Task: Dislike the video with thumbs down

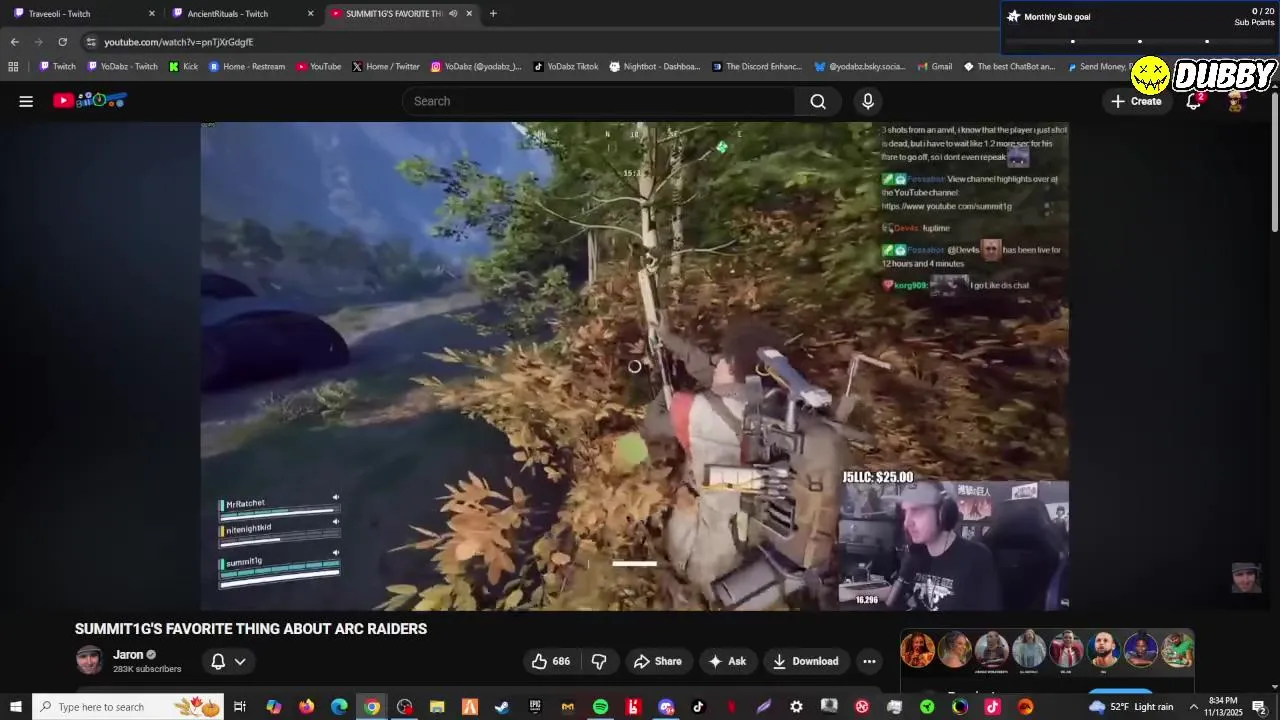Action: [x=599, y=661]
